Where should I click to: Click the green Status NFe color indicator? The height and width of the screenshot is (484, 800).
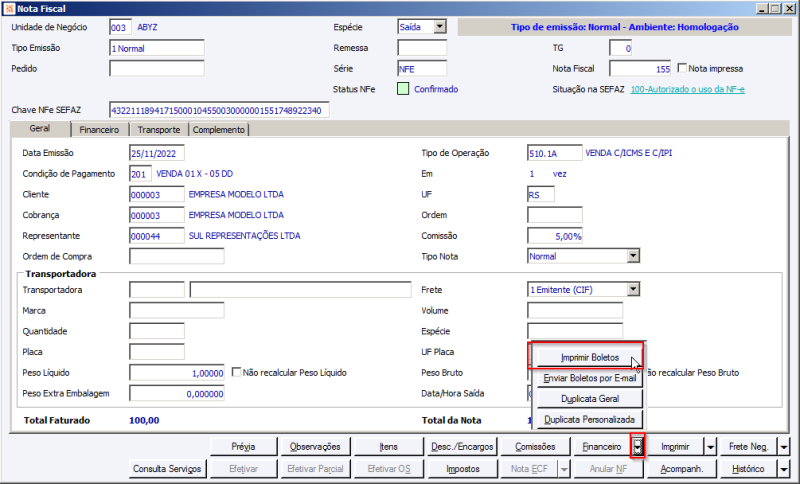pos(403,89)
